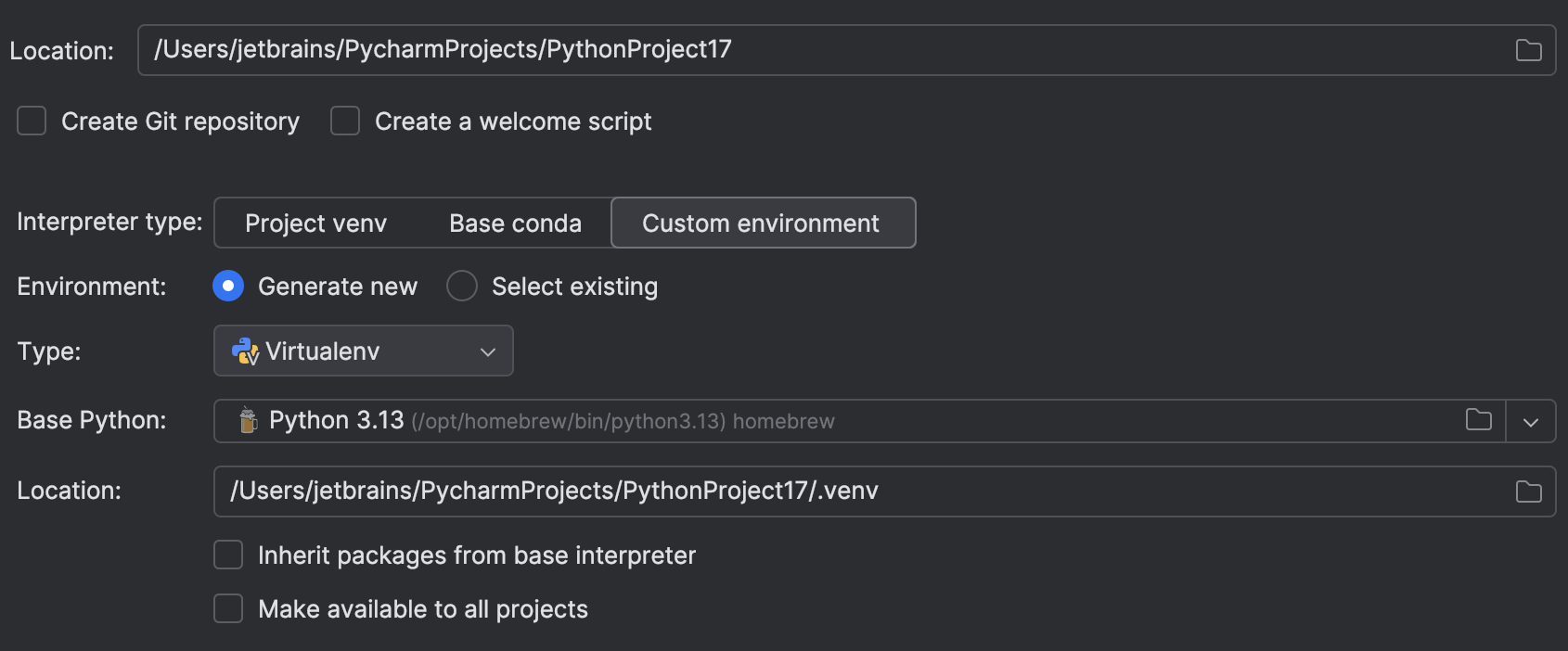Enable Inherit packages from base interpreter
Image resolution: width=1568 pixels, height=651 pixels.
tap(227, 555)
